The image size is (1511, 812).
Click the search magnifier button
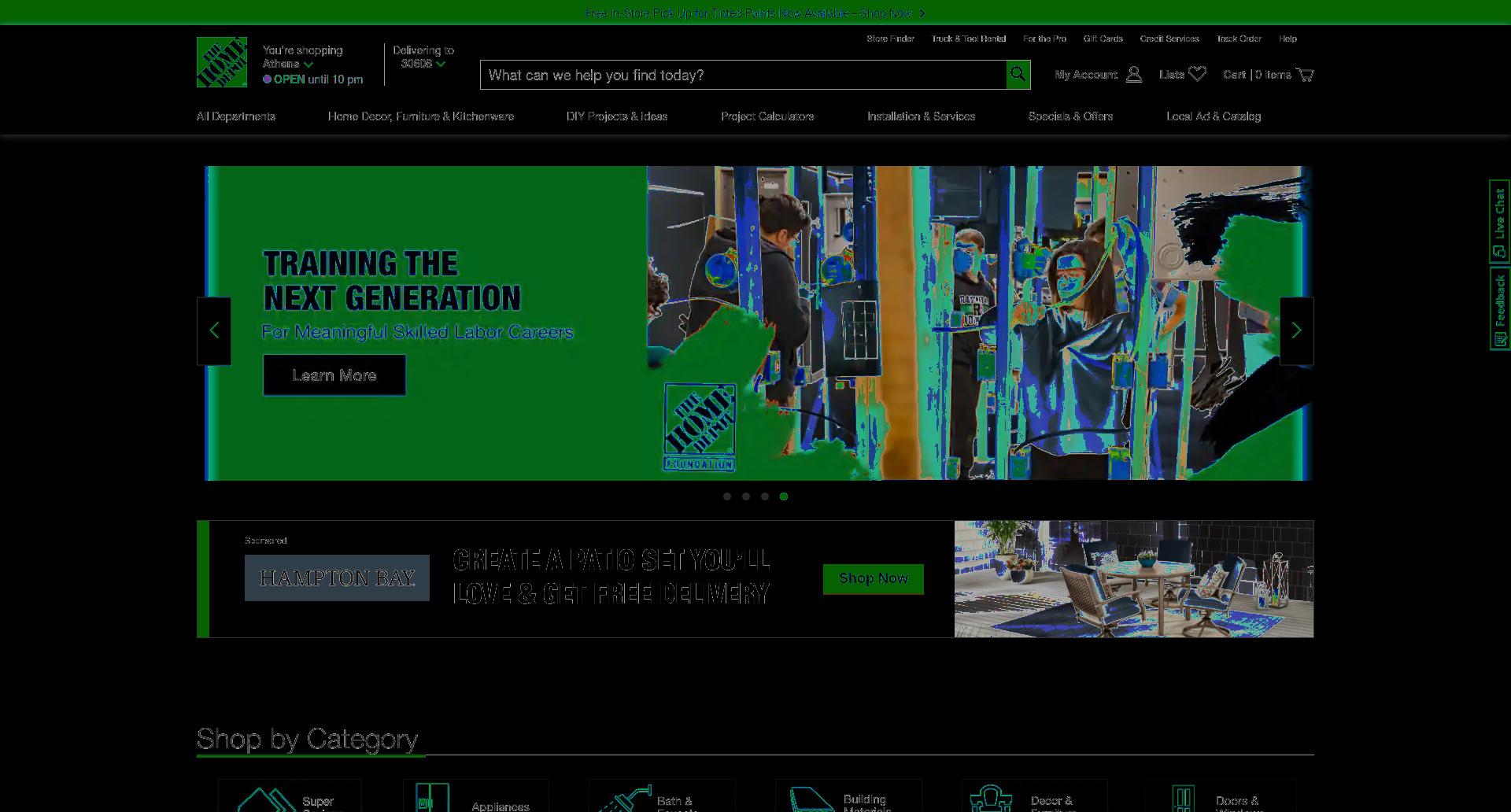tap(1018, 75)
